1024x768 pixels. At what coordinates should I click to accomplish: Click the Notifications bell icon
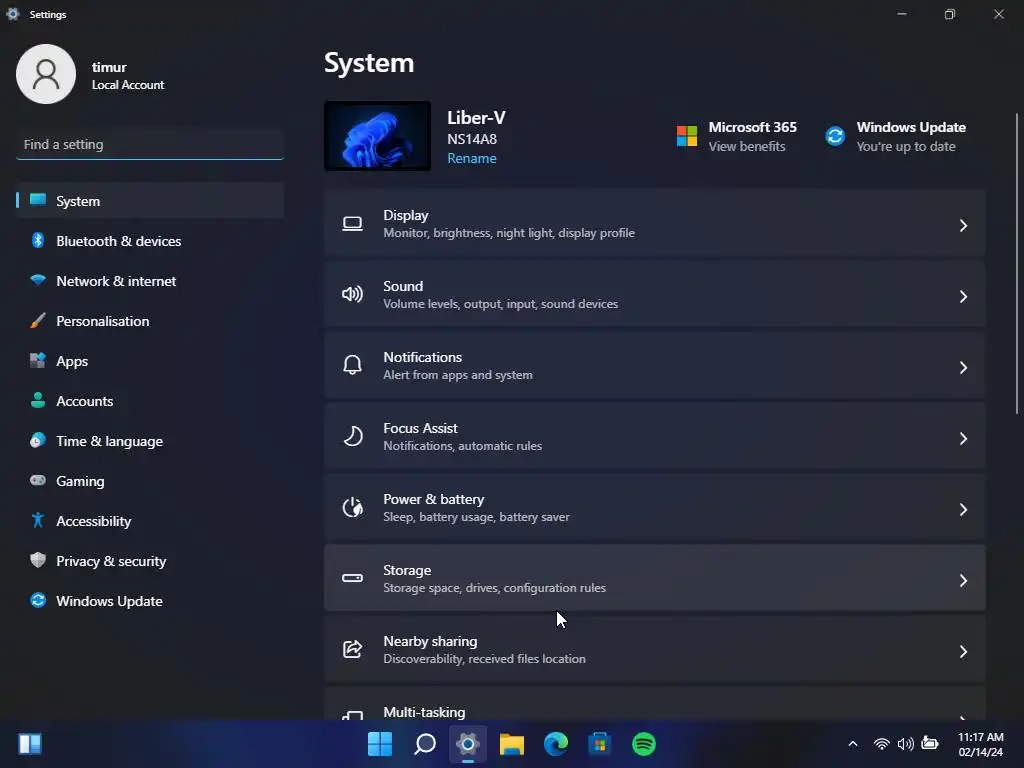point(352,365)
